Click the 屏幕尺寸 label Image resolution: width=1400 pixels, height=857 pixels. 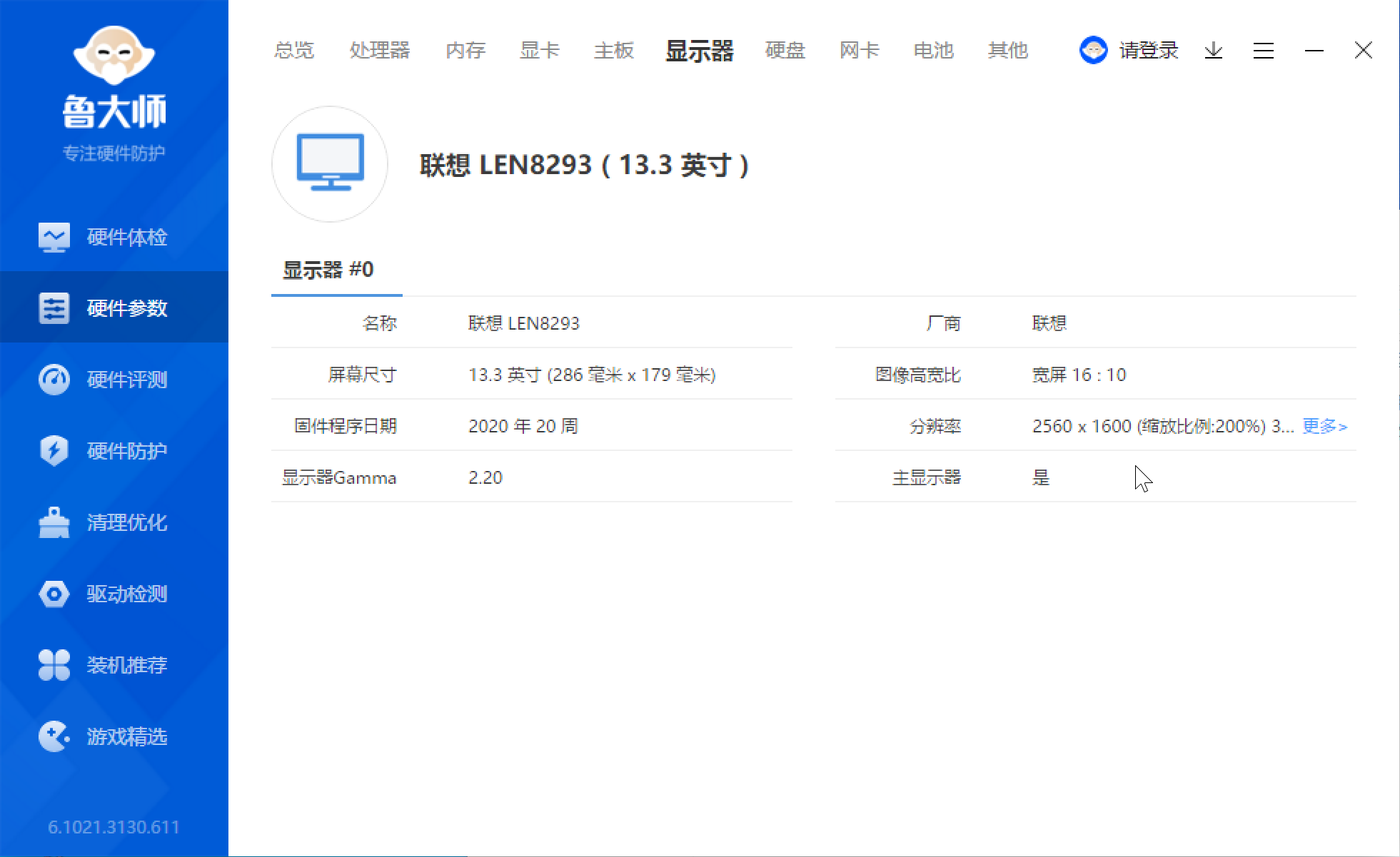click(x=362, y=375)
